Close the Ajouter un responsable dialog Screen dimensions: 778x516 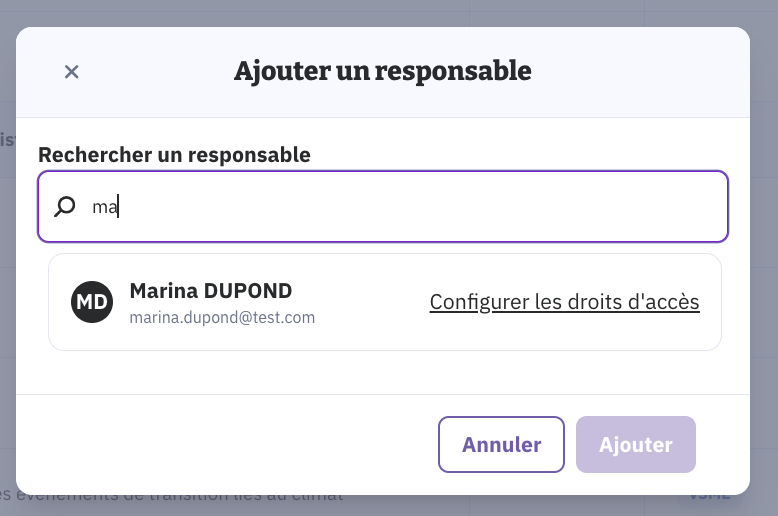click(x=71, y=71)
